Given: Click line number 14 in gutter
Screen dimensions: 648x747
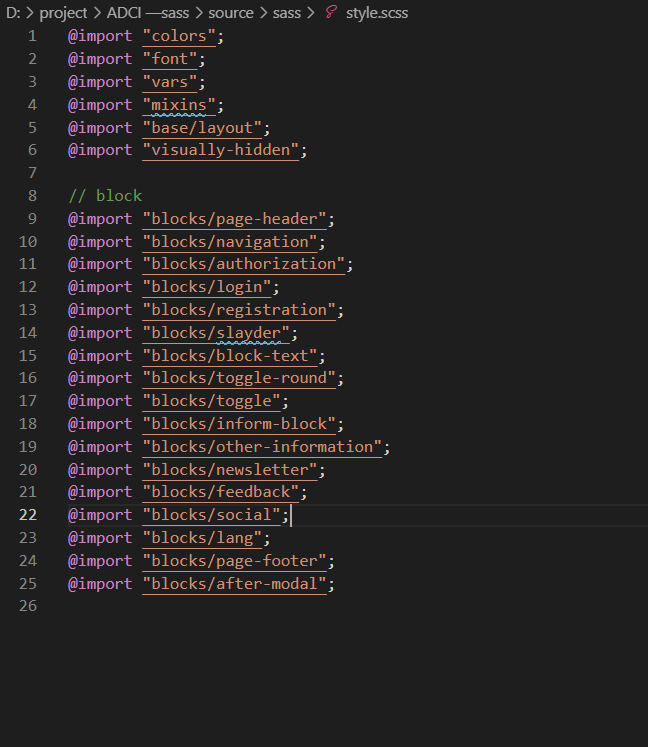Looking at the screenshot, I should tap(28, 333).
